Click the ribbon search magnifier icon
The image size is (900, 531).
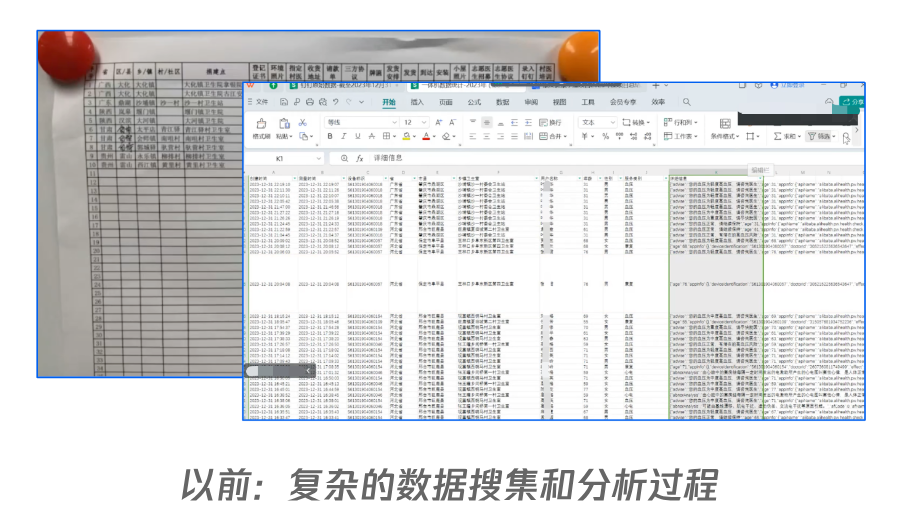click(686, 102)
